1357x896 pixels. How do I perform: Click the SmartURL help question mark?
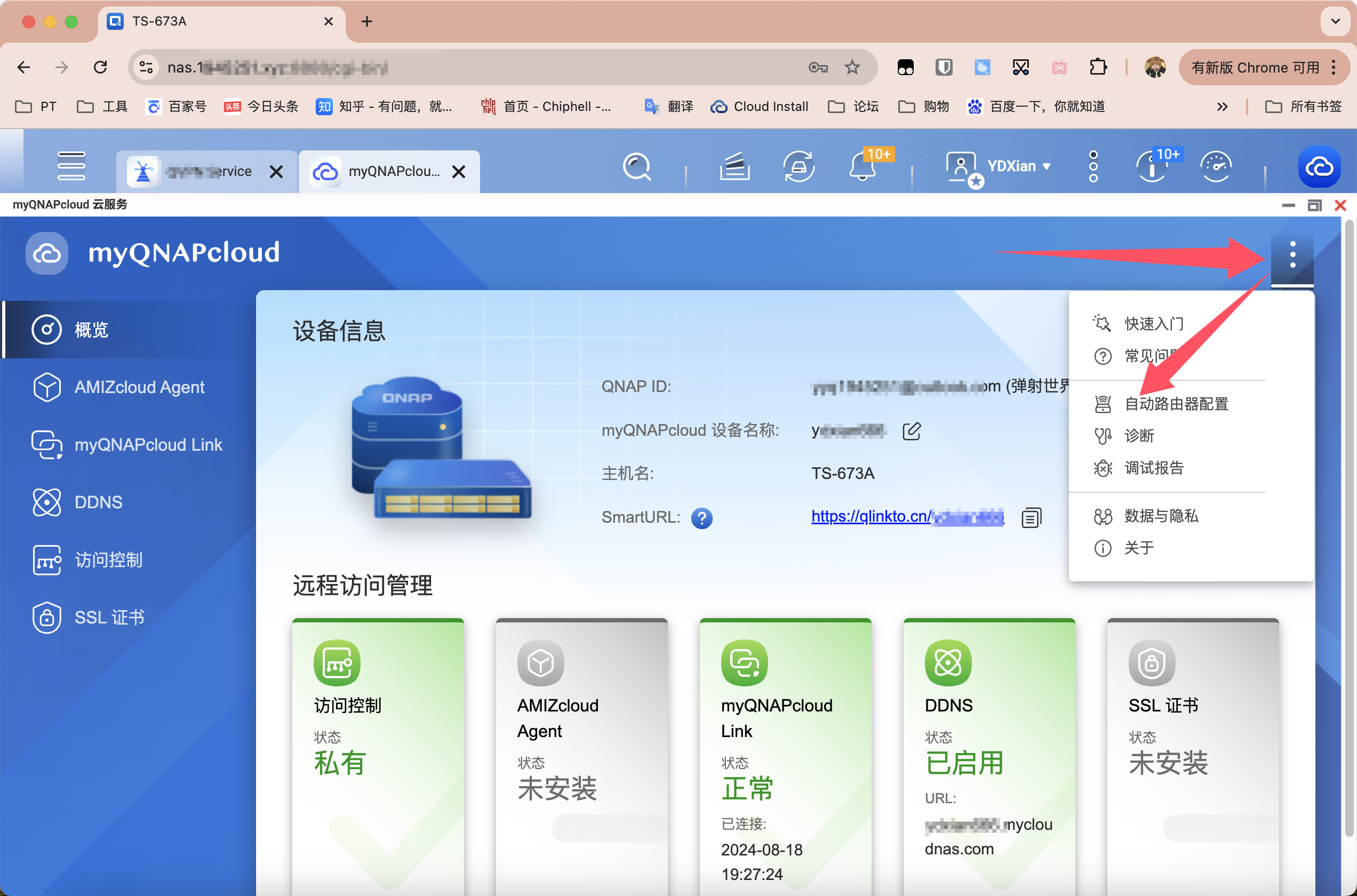click(x=701, y=518)
